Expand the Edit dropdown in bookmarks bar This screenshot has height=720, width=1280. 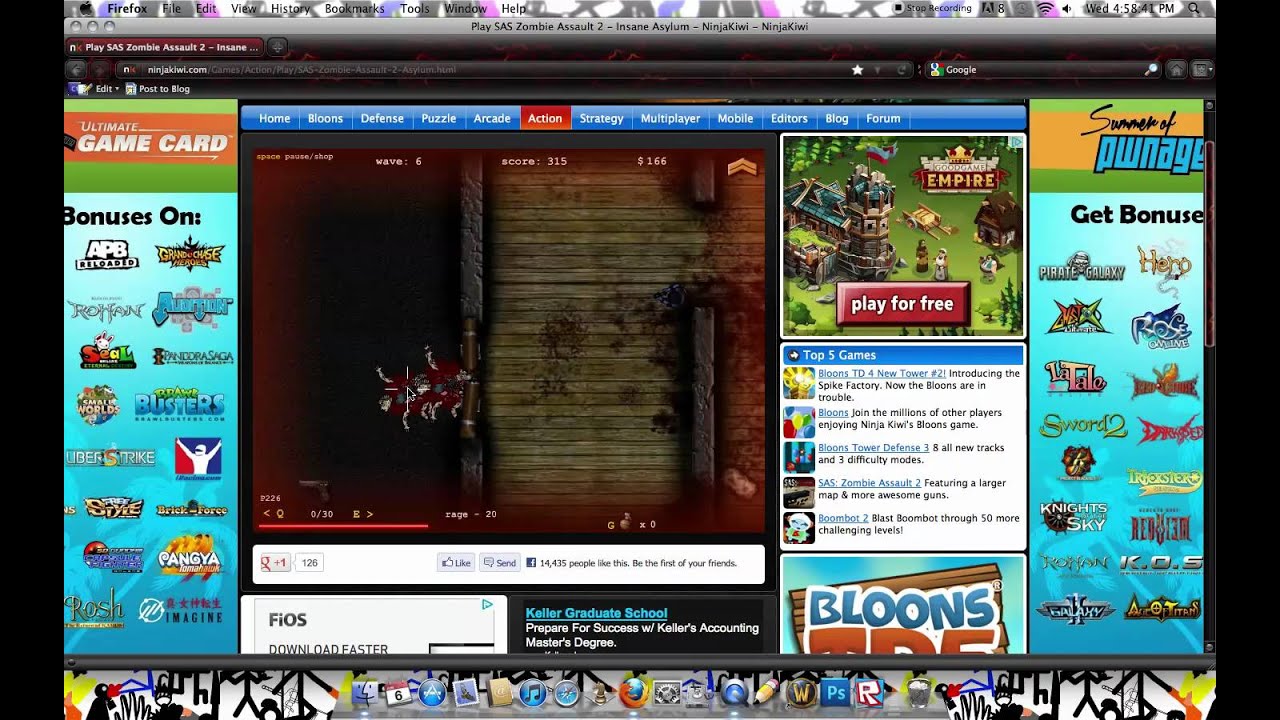(x=107, y=89)
